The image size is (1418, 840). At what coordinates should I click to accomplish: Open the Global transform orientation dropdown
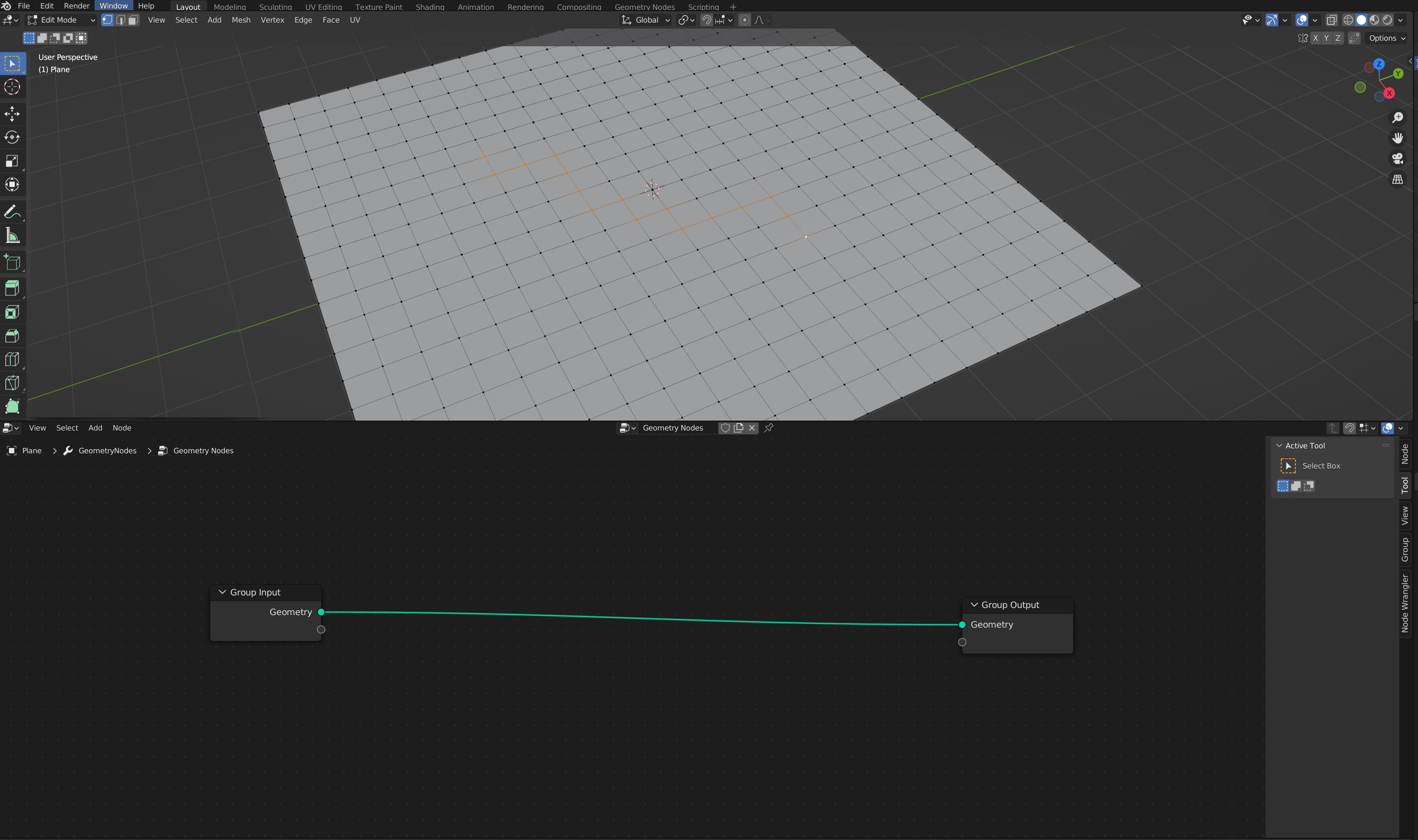pos(646,20)
